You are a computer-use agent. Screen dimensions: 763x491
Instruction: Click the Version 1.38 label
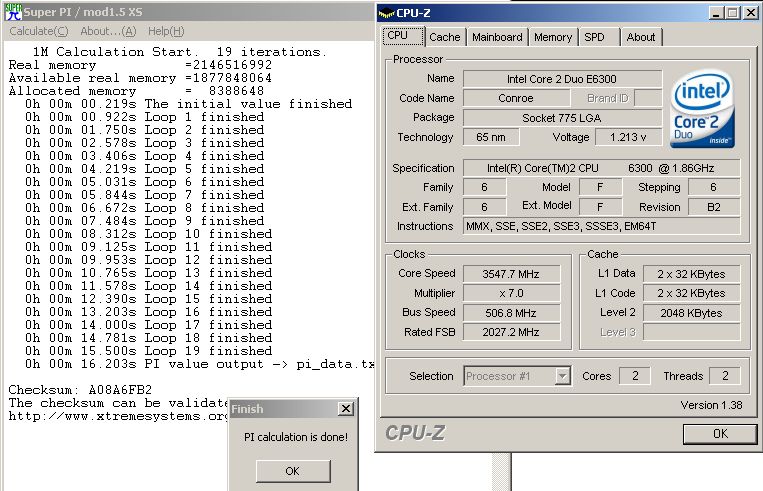[711, 405]
